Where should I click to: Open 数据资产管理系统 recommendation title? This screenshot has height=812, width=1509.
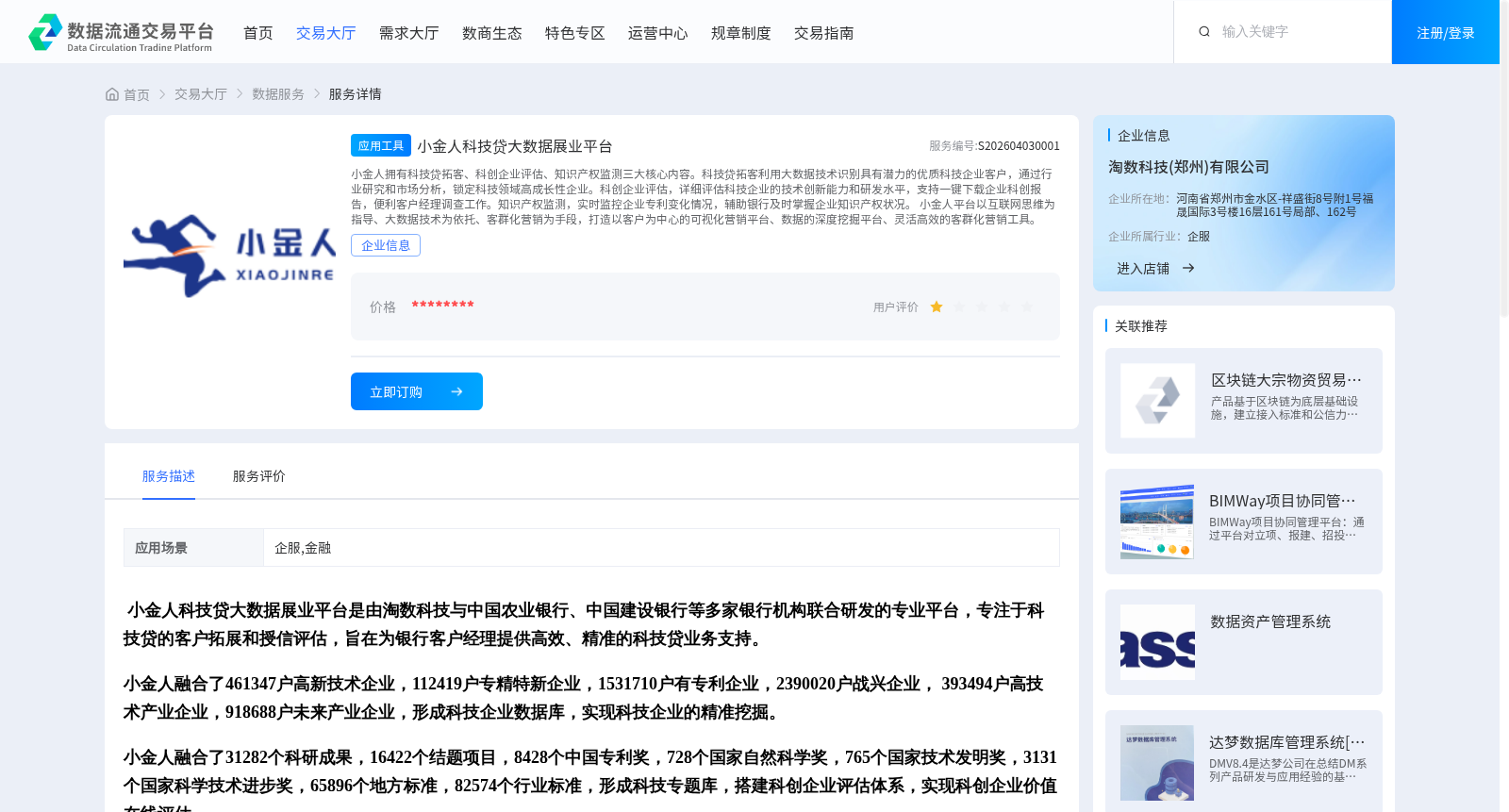click(x=1270, y=621)
